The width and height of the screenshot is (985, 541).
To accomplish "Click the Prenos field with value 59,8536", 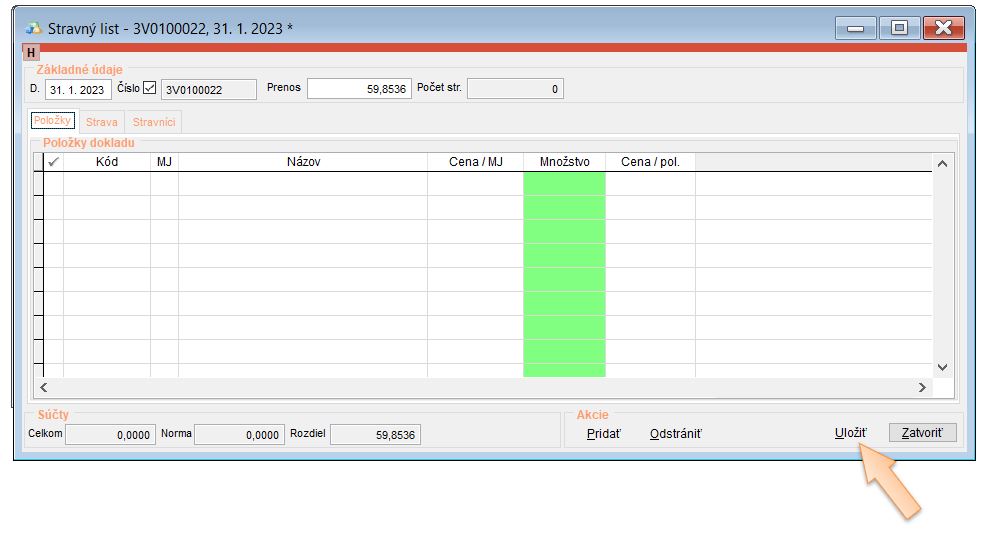I will click(x=359, y=89).
